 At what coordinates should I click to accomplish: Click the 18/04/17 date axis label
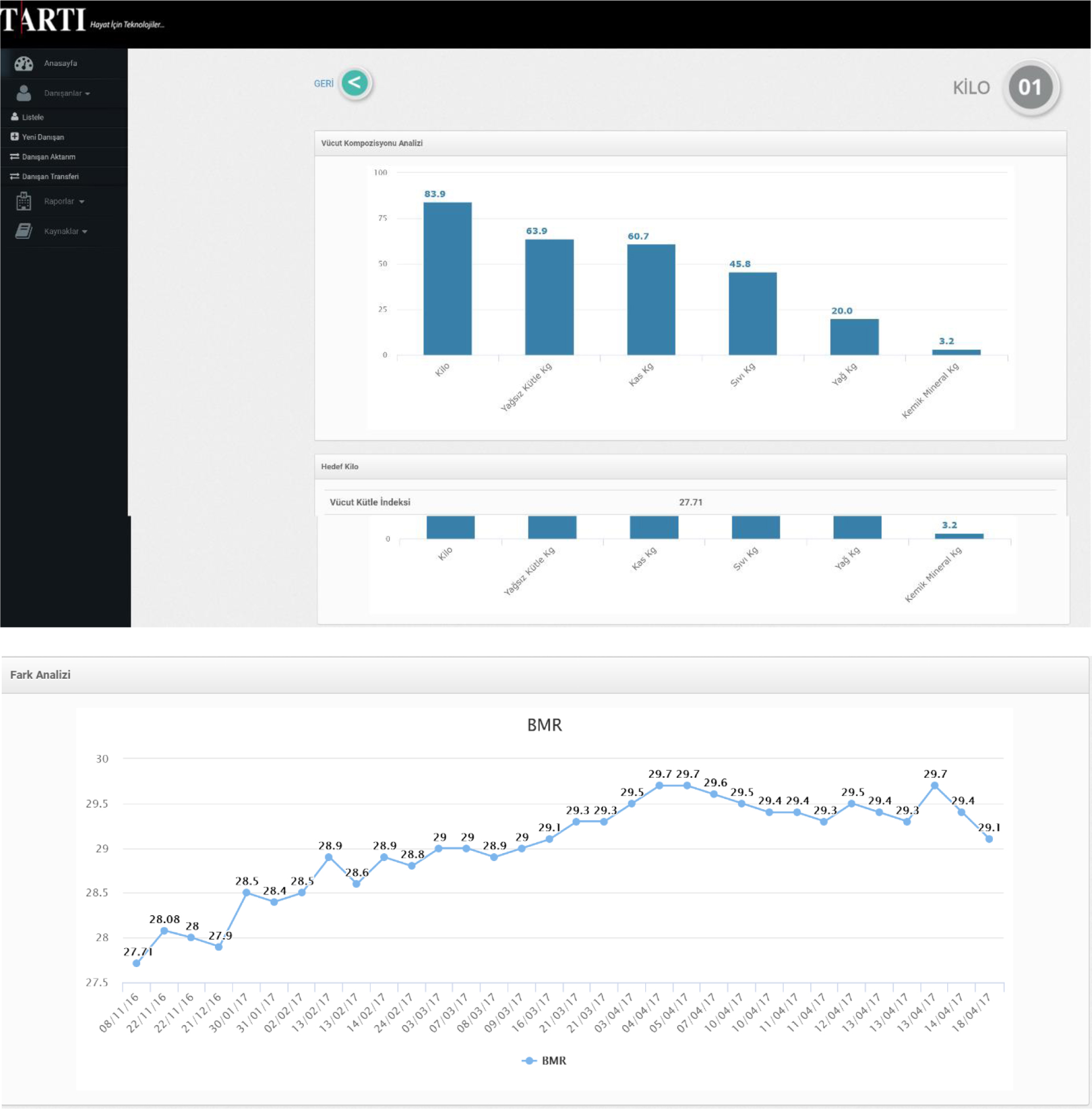point(972,1013)
